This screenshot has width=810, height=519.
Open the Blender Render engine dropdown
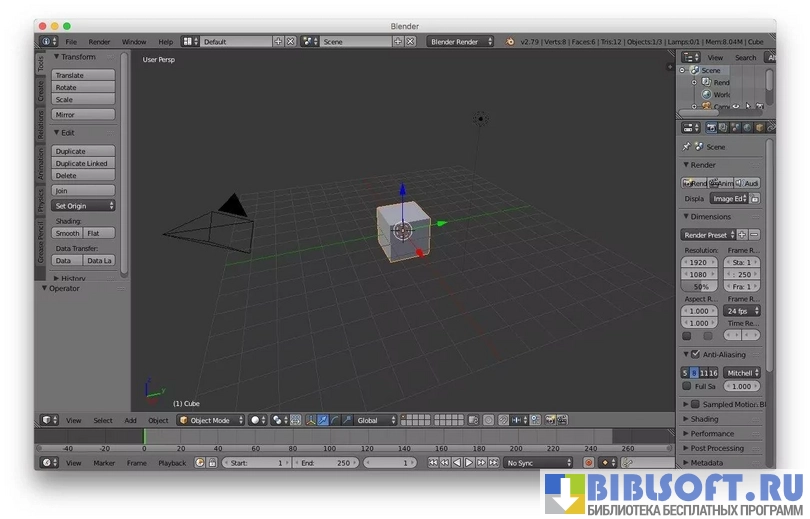coord(461,42)
